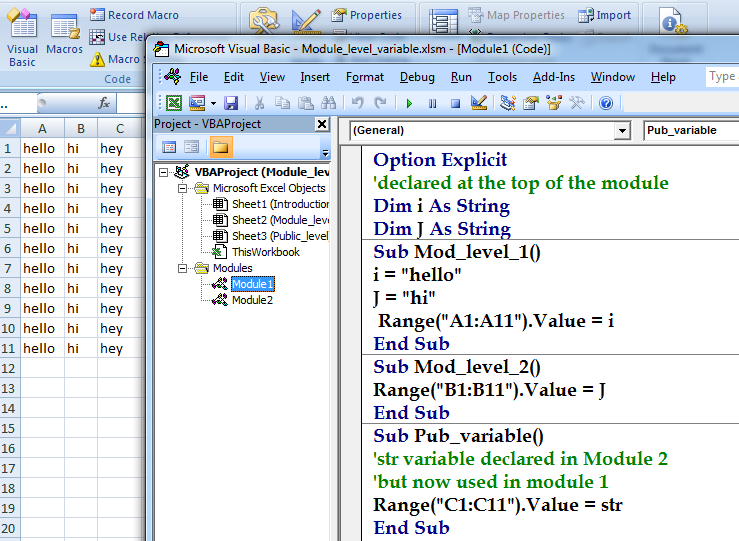739x541 pixels.
Task: Open the View menu
Action: click(272, 77)
